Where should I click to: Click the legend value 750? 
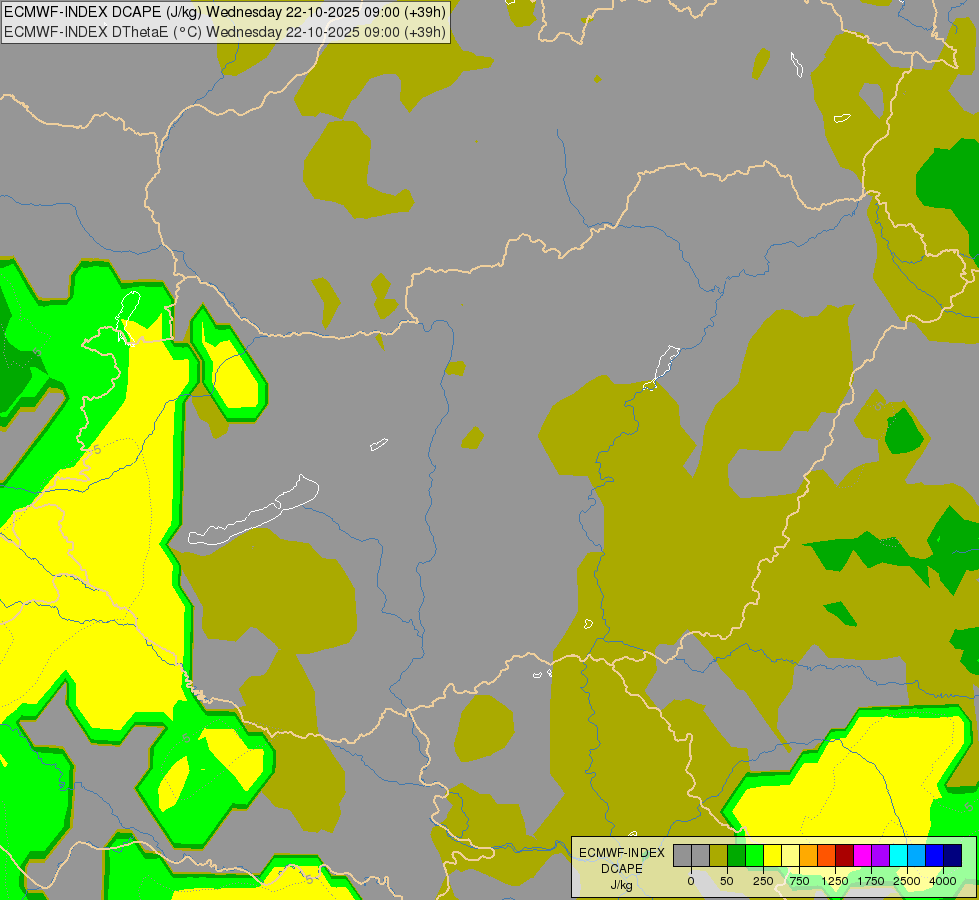pos(799,881)
